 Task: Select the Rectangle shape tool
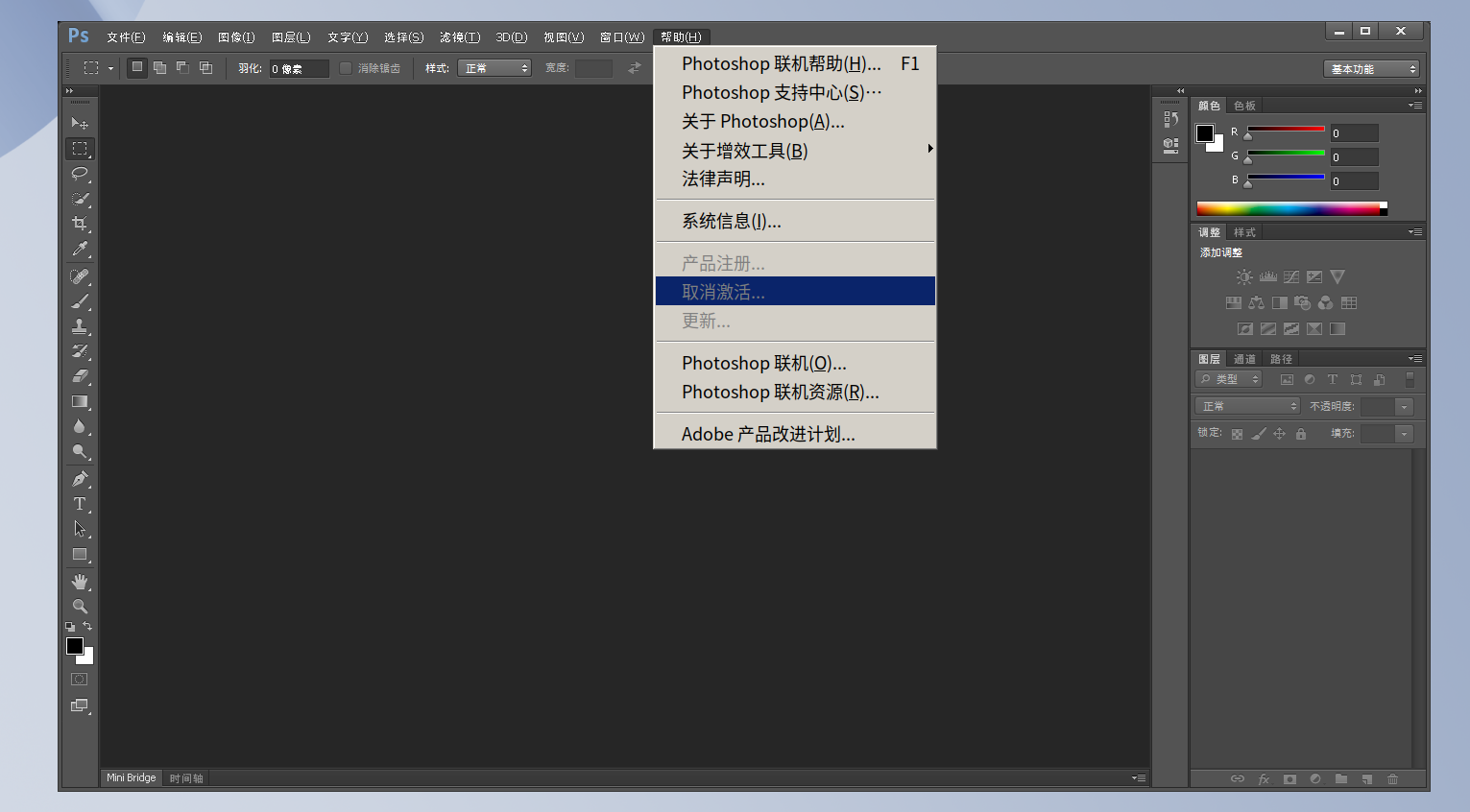coord(80,554)
